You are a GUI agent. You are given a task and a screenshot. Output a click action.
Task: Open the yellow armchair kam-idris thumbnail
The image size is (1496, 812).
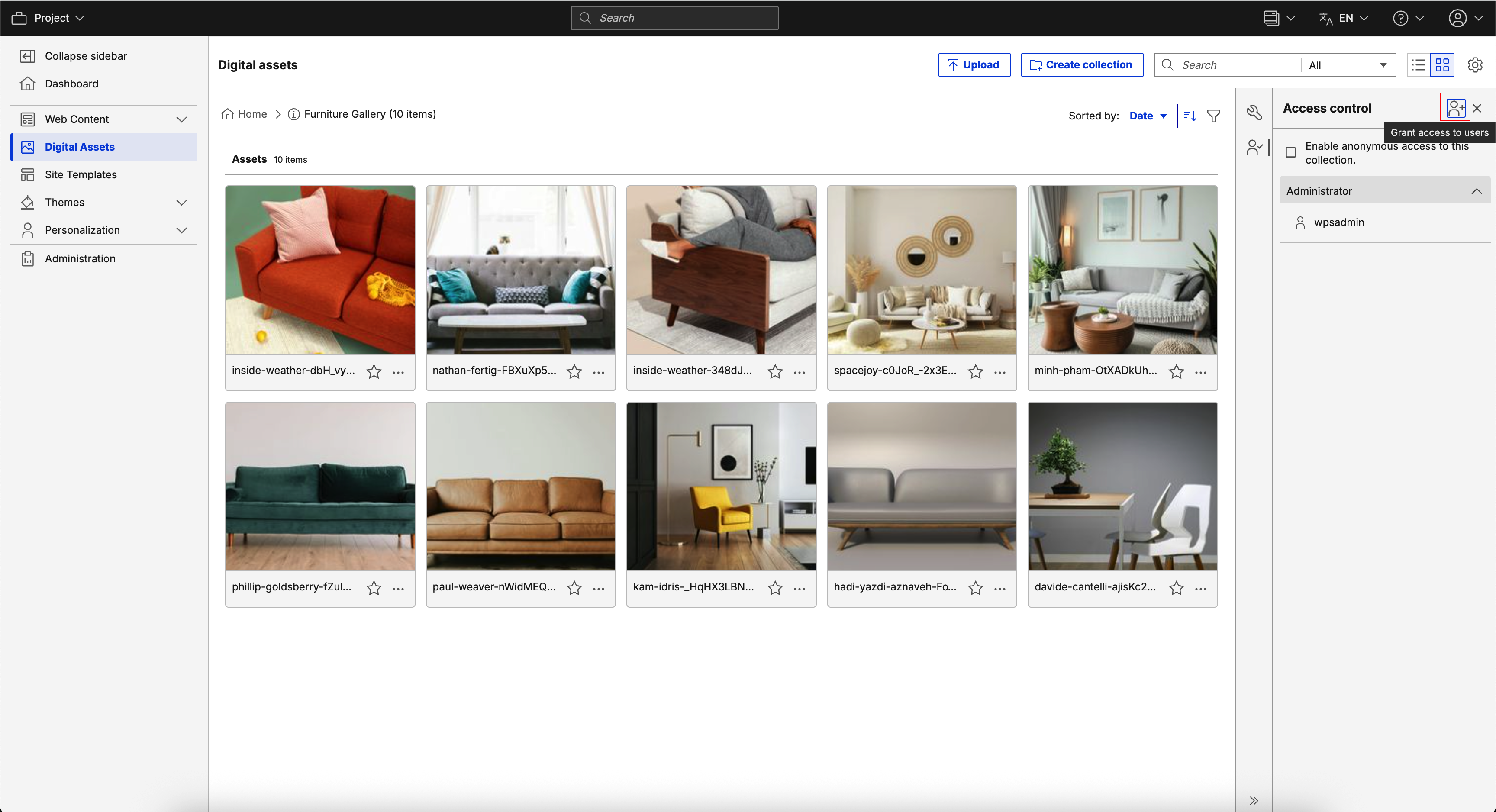721,486
